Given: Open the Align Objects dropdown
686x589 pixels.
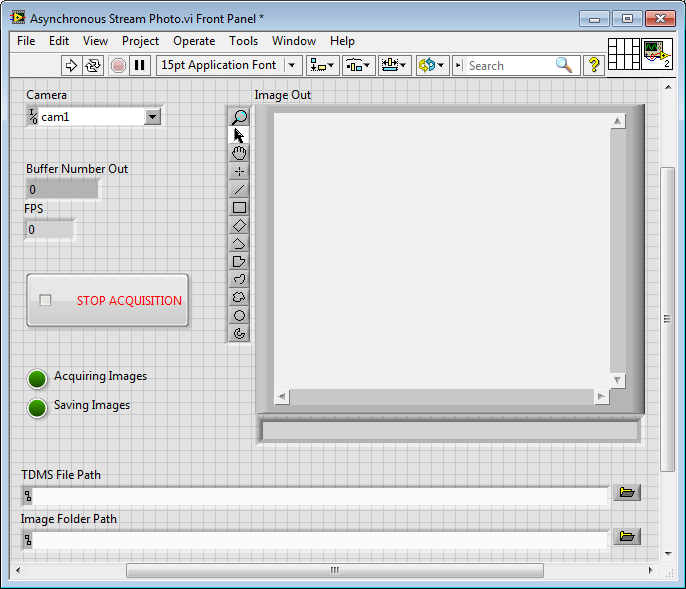Looking at the screenshot, I should pyautogui.click(x=322, y=65).
